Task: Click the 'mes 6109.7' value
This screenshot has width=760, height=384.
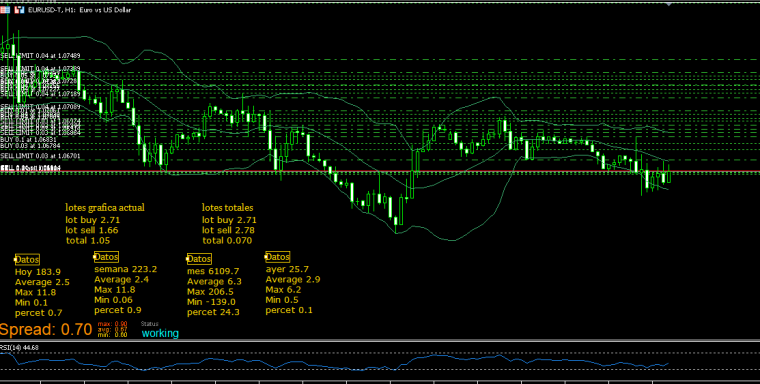Action: click(x=213, y=271)
